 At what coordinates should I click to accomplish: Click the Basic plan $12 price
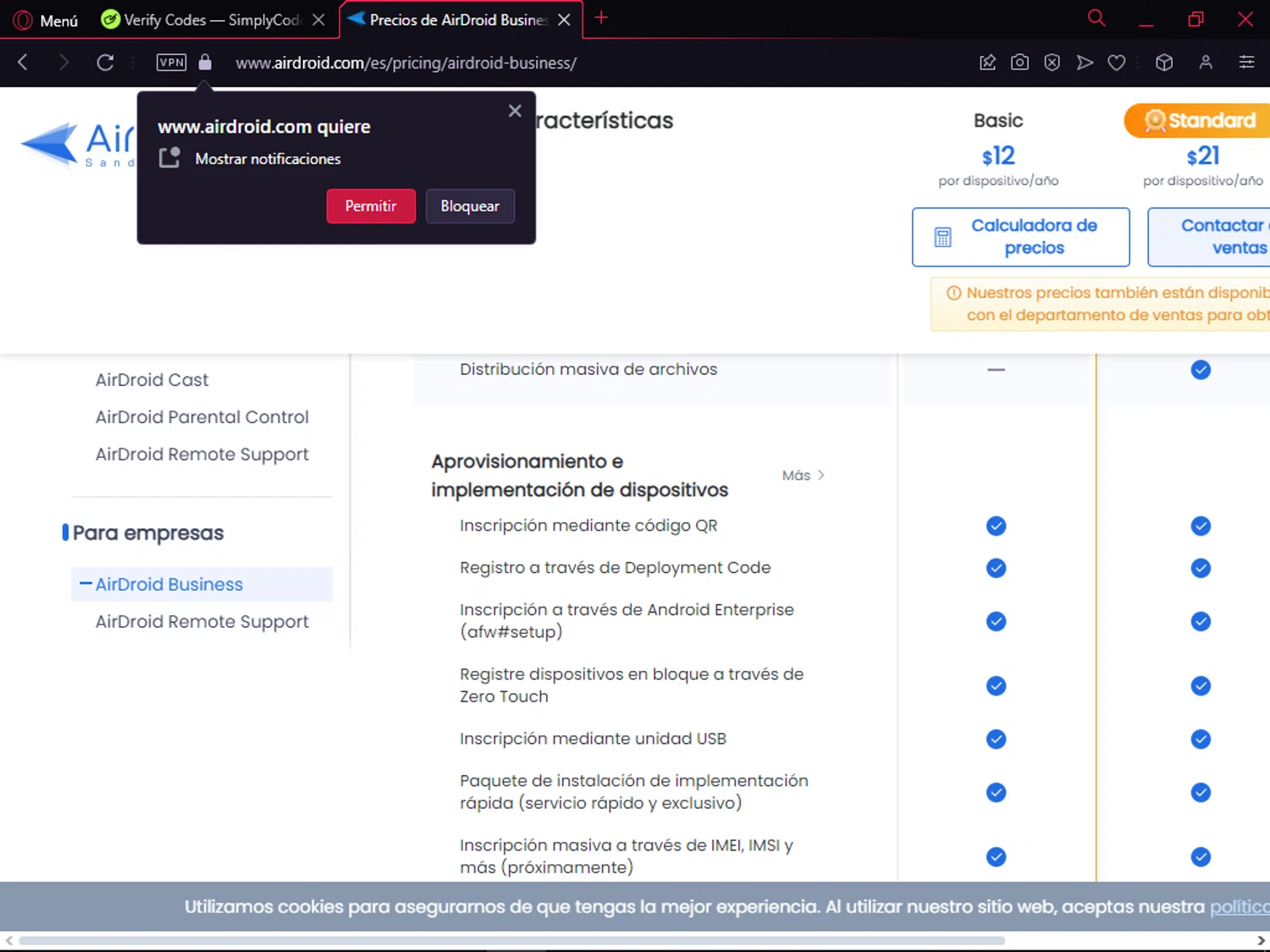[998, 156]
